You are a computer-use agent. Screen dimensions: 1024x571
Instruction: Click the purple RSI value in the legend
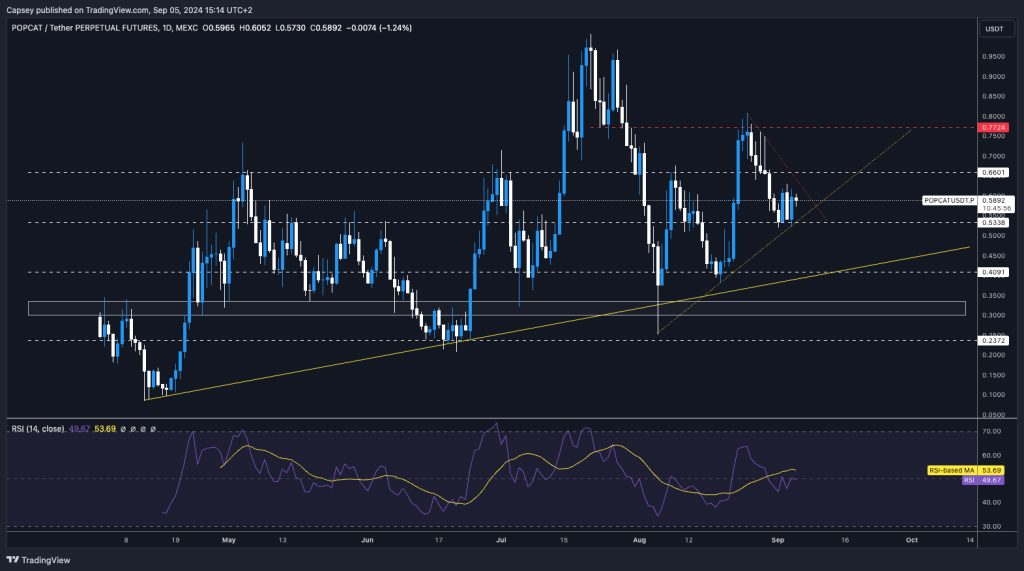79,428
